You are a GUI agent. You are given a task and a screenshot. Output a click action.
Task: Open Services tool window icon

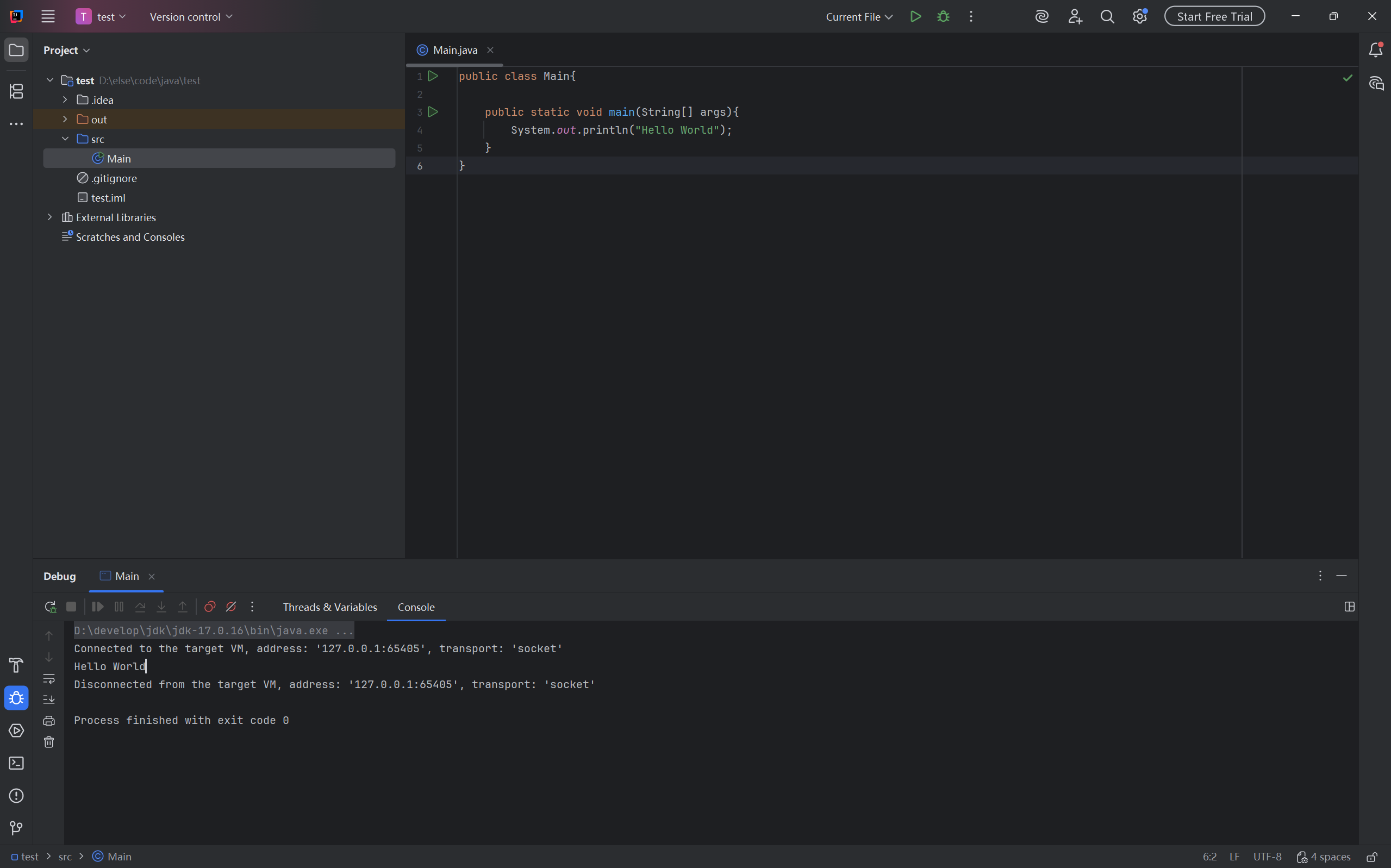16,730
